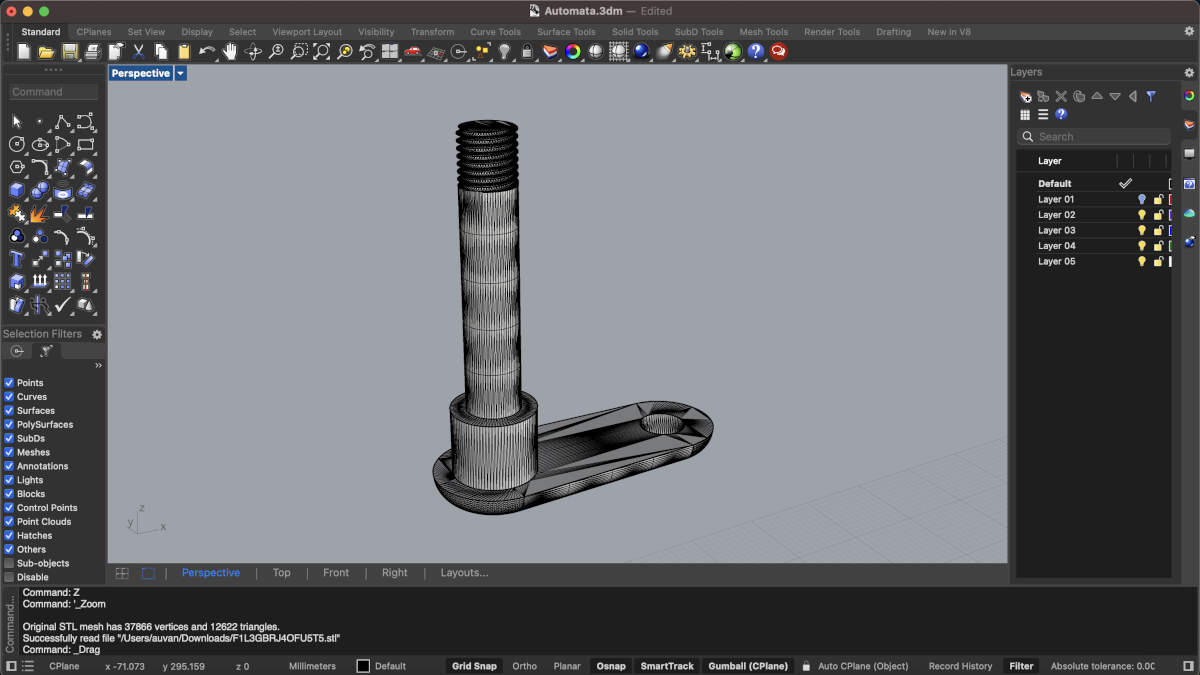
Task: Toggle visibility bulb of Layer 03
Action: 1141,230
